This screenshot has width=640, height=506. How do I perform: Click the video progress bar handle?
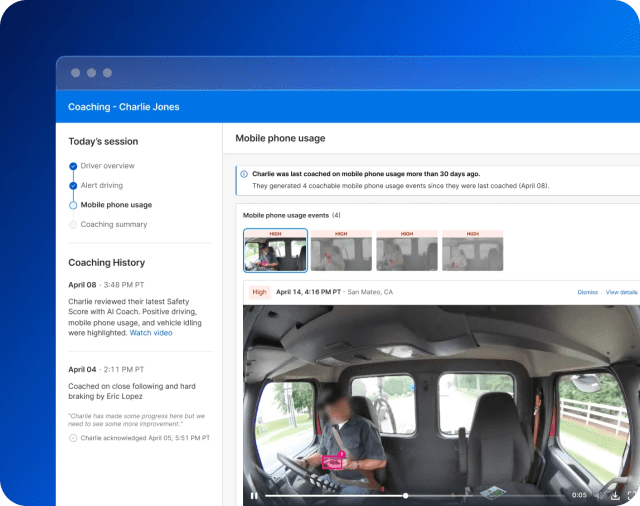405,496
